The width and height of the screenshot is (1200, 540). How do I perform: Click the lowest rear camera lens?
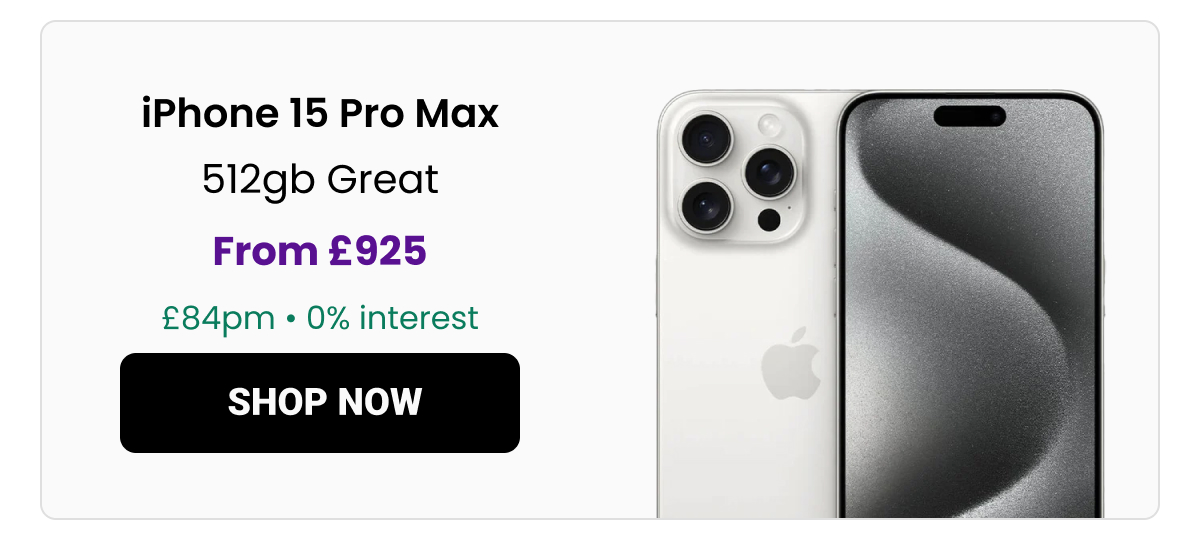click(707, 207)
